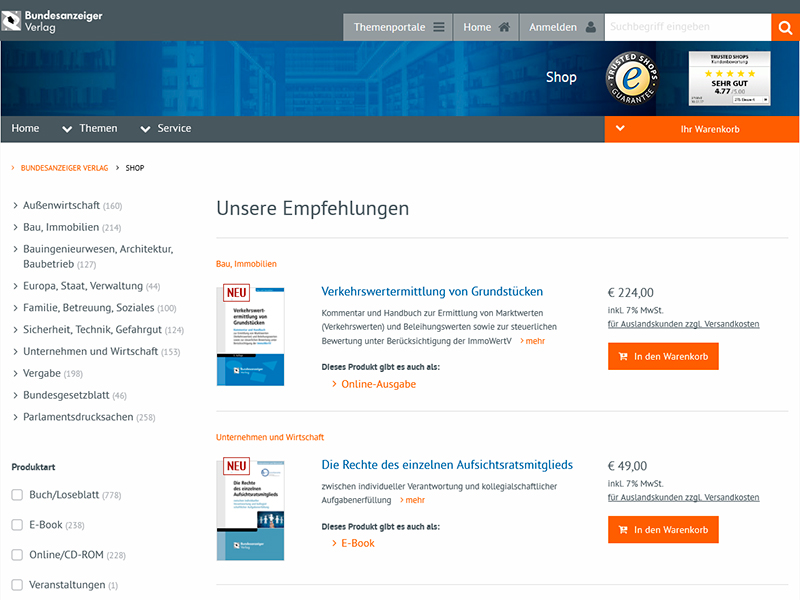Viewport: 800px width, 600px height.
Task: Click the € 49,00 price
Action: (x=627, y=466)
